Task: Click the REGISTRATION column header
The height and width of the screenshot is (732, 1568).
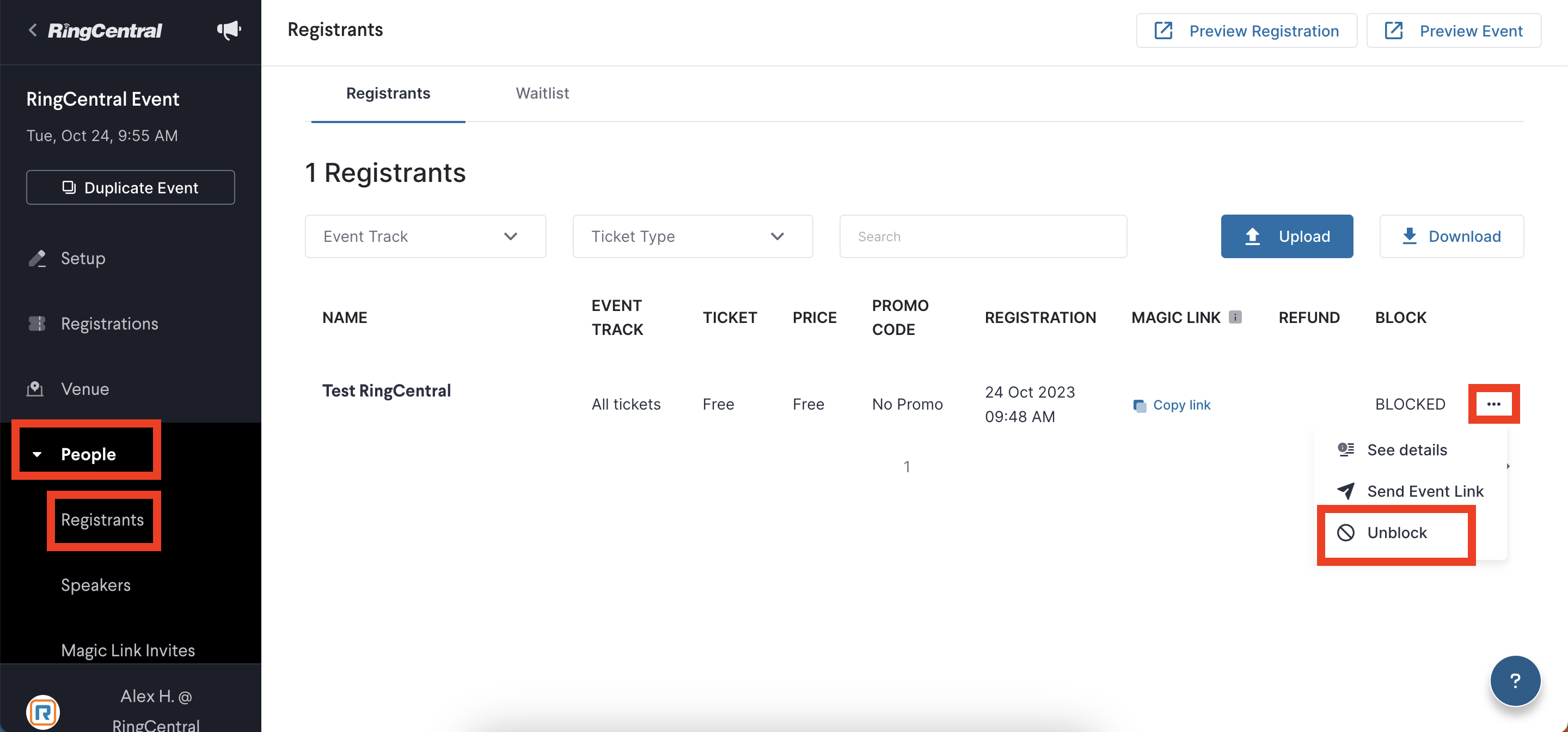Action: 1040,318
